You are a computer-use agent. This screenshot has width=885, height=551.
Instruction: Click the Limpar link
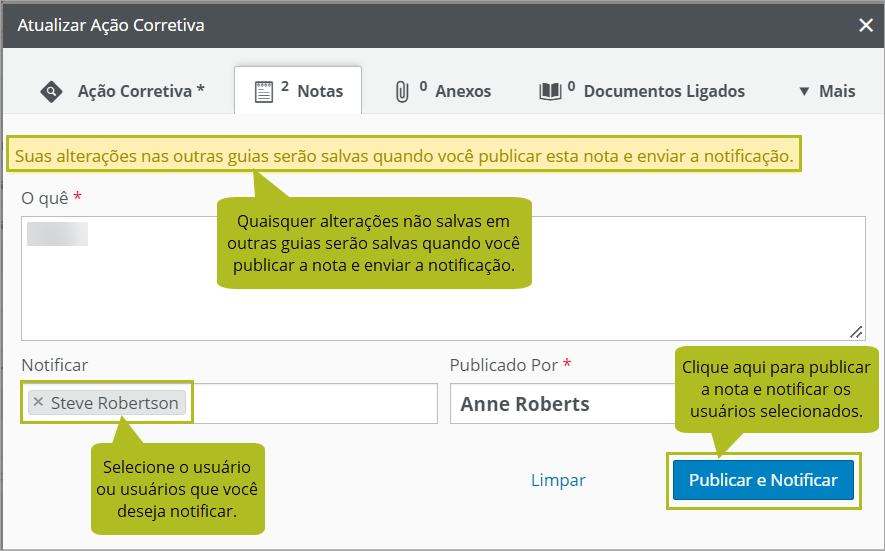point(558,481)
